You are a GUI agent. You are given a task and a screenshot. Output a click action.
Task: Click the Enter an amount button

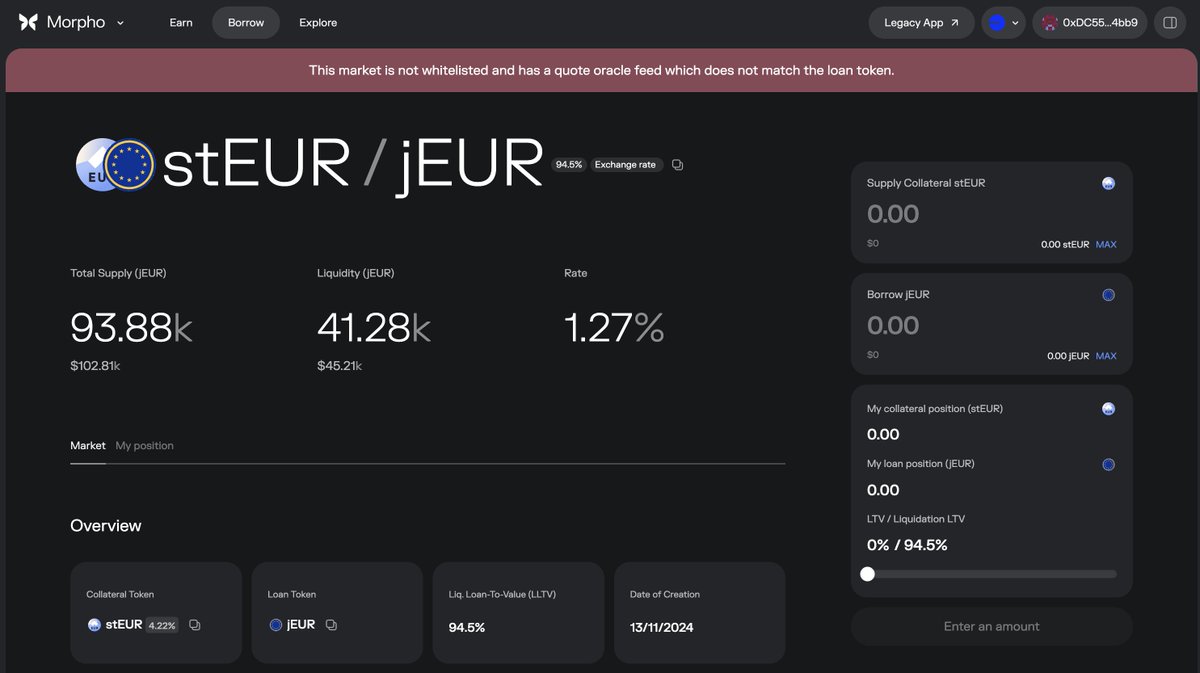pyautogui.click(x=992, y=626)
